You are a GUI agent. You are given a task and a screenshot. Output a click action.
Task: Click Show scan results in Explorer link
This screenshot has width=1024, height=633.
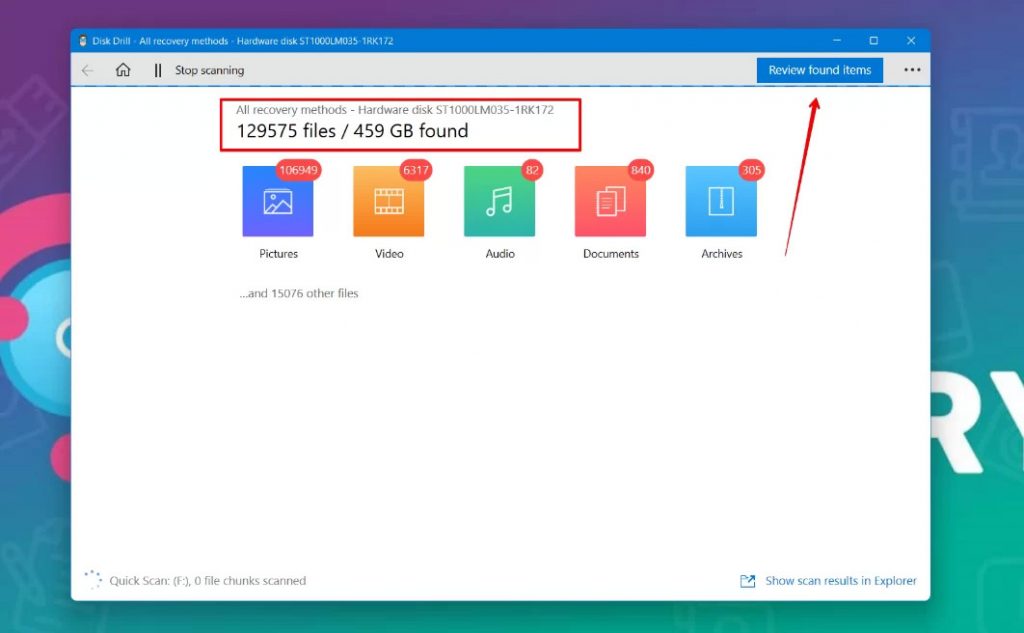click(x=840, y=580)
